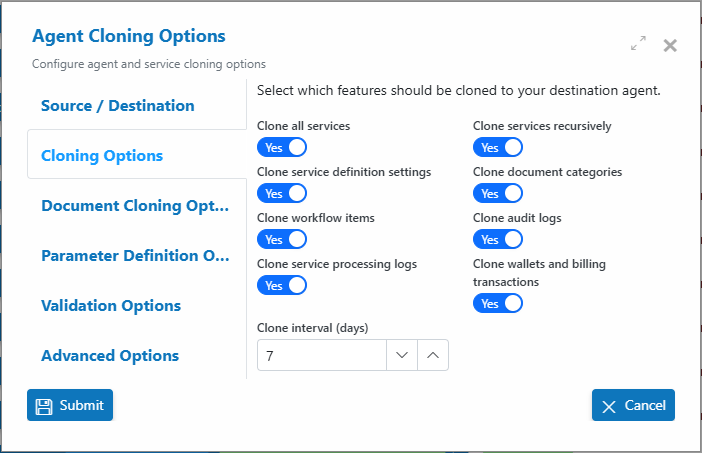702x453 pixels.
Task: Toggle off Clone all services
Action: pyautogui.click(x=282, y=147)
